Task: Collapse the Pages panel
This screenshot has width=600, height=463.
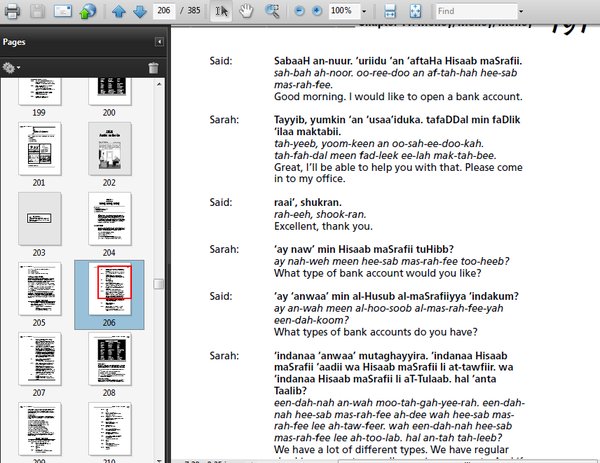Action: (159, 42)
